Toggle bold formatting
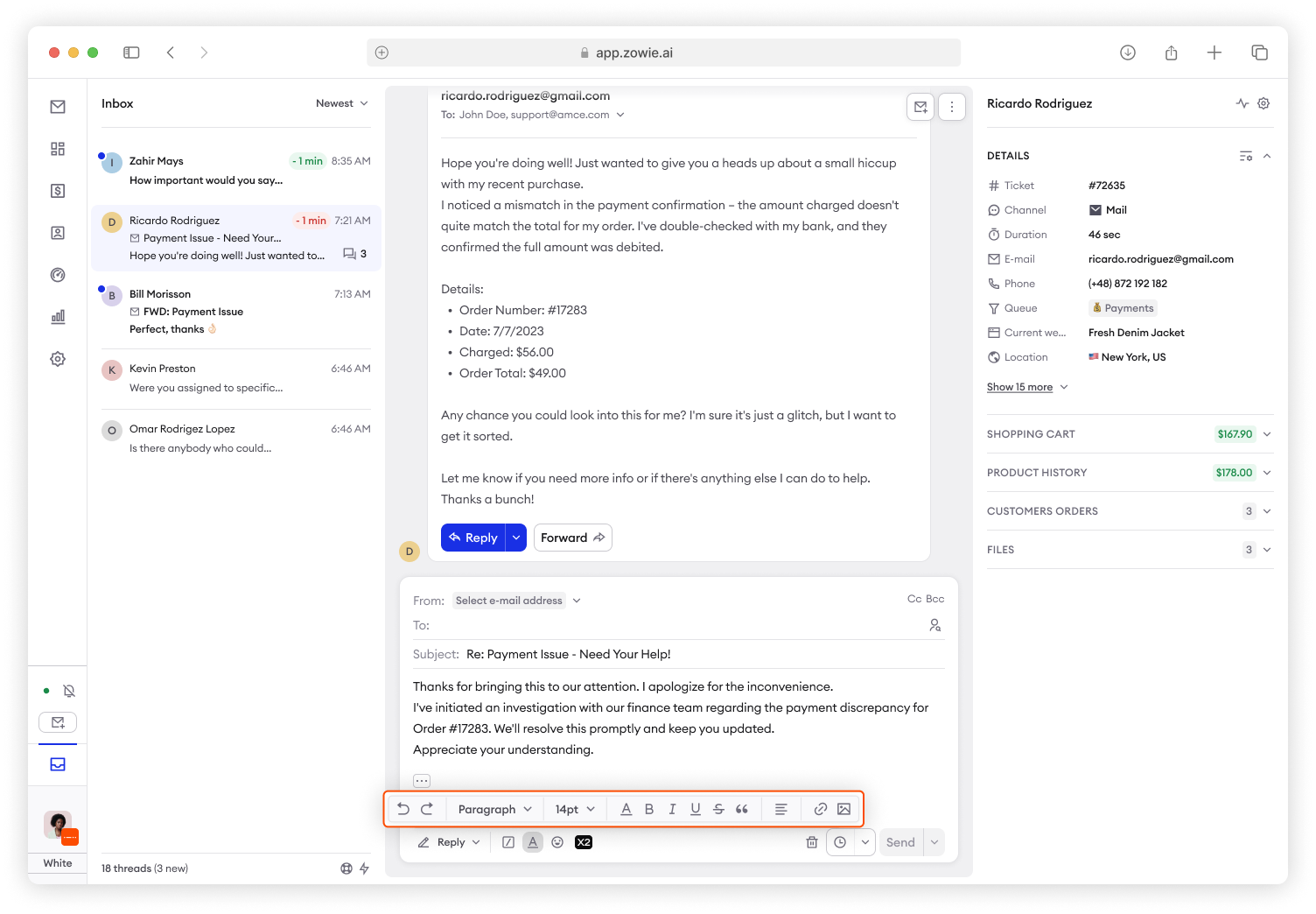The image size is (1316, 914). pos(649,809)
